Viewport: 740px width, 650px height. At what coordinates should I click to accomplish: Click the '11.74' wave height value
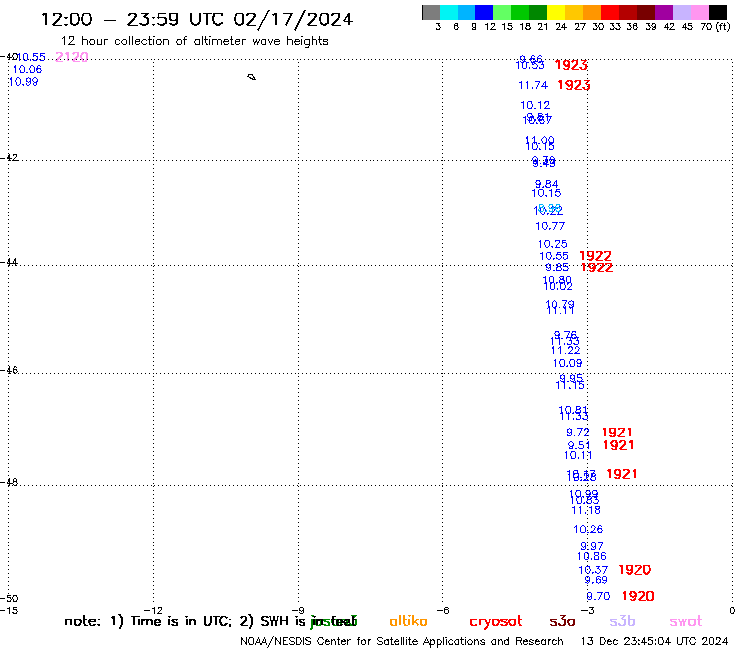(533, 85)
